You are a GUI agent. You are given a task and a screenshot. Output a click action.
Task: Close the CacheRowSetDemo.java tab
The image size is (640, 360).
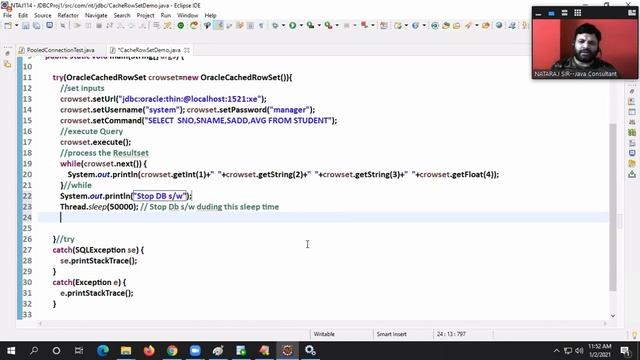point(187,50)
